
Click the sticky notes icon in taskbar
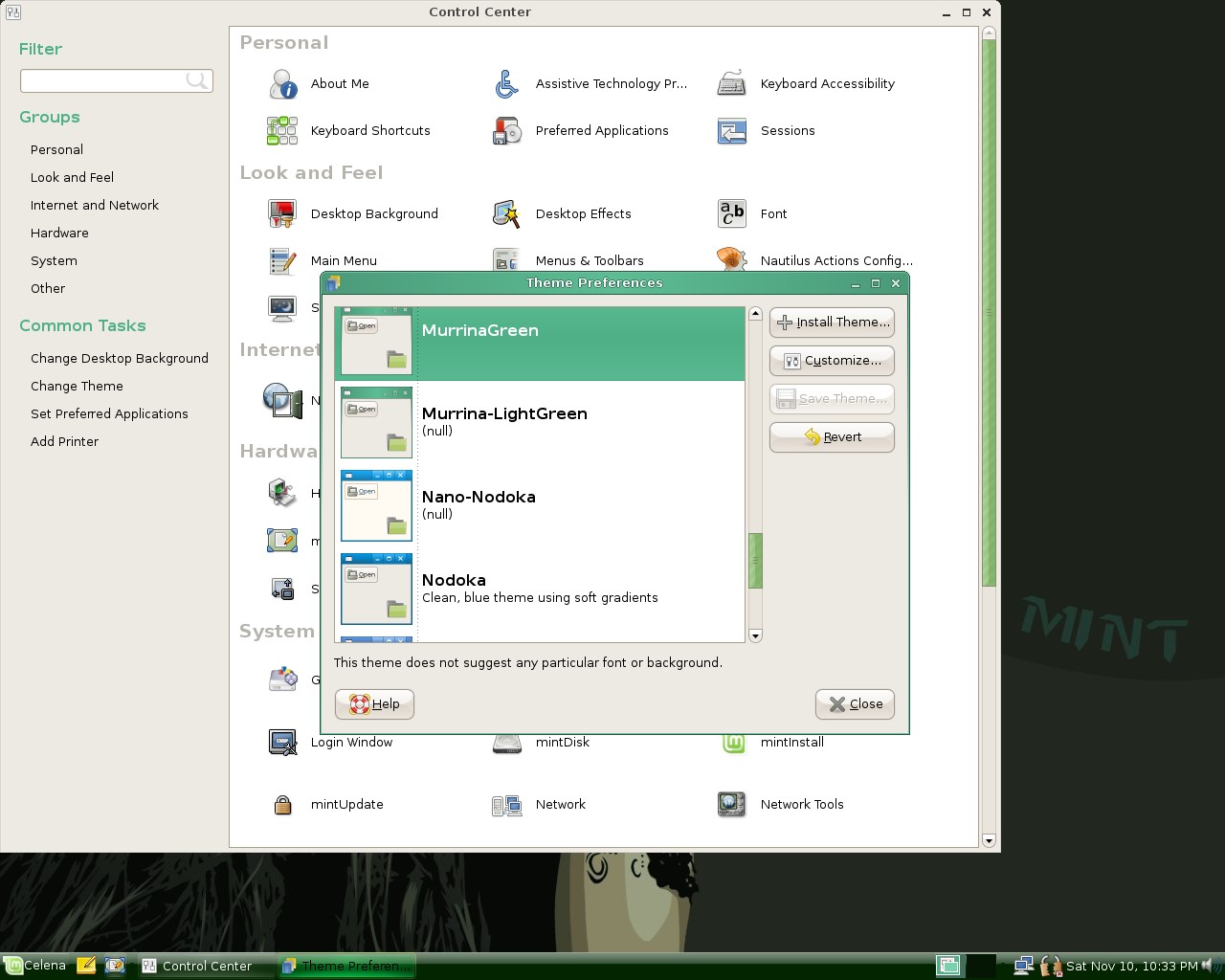pos(86,966)
